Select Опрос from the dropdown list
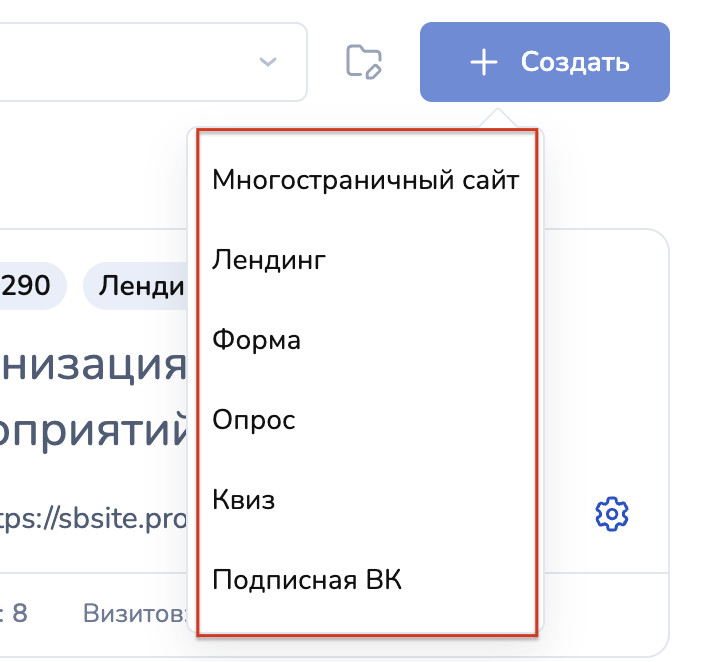 pyautogui.click(x=254, y=420)
